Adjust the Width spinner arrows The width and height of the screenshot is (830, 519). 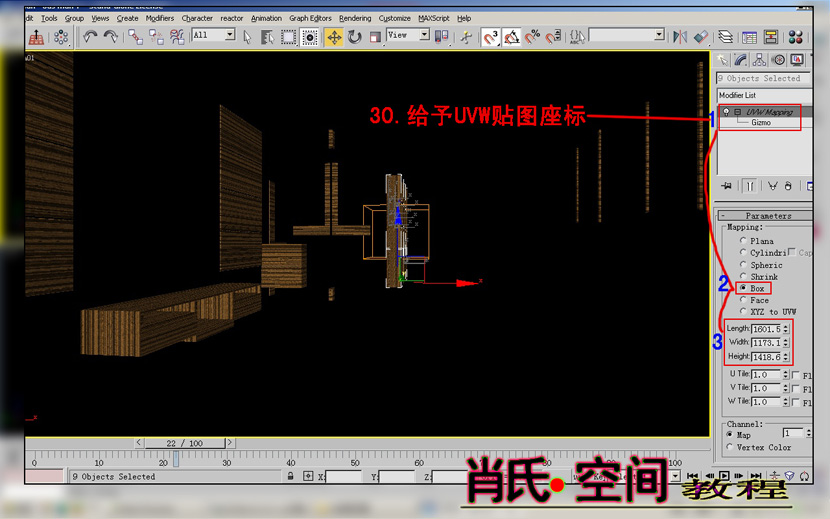786,343
